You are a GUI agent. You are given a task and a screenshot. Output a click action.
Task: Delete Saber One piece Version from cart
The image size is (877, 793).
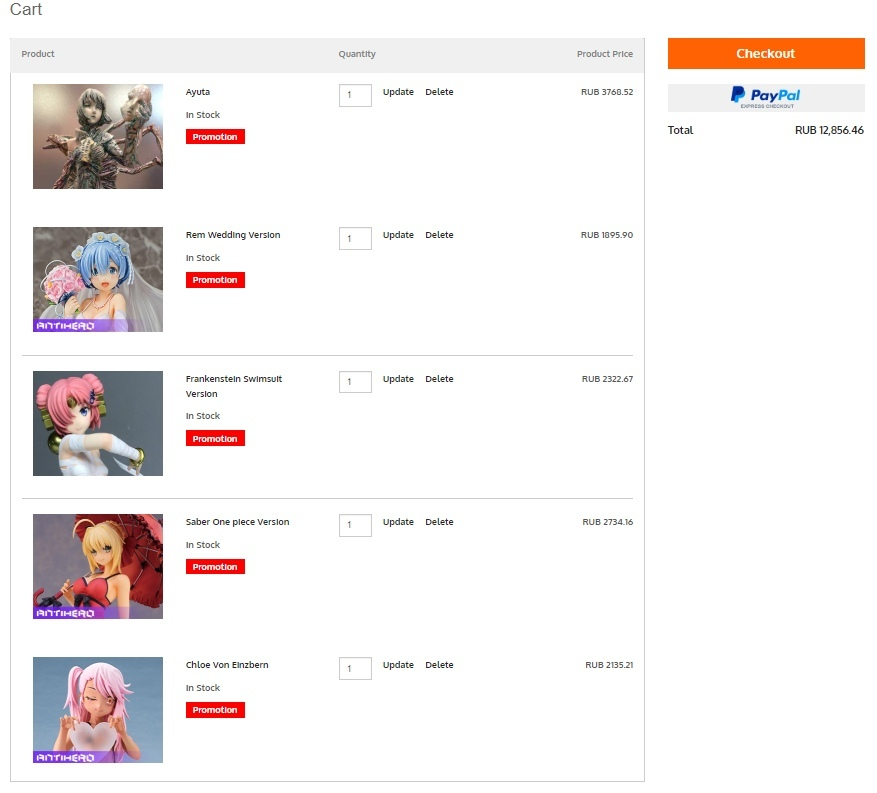439,522
